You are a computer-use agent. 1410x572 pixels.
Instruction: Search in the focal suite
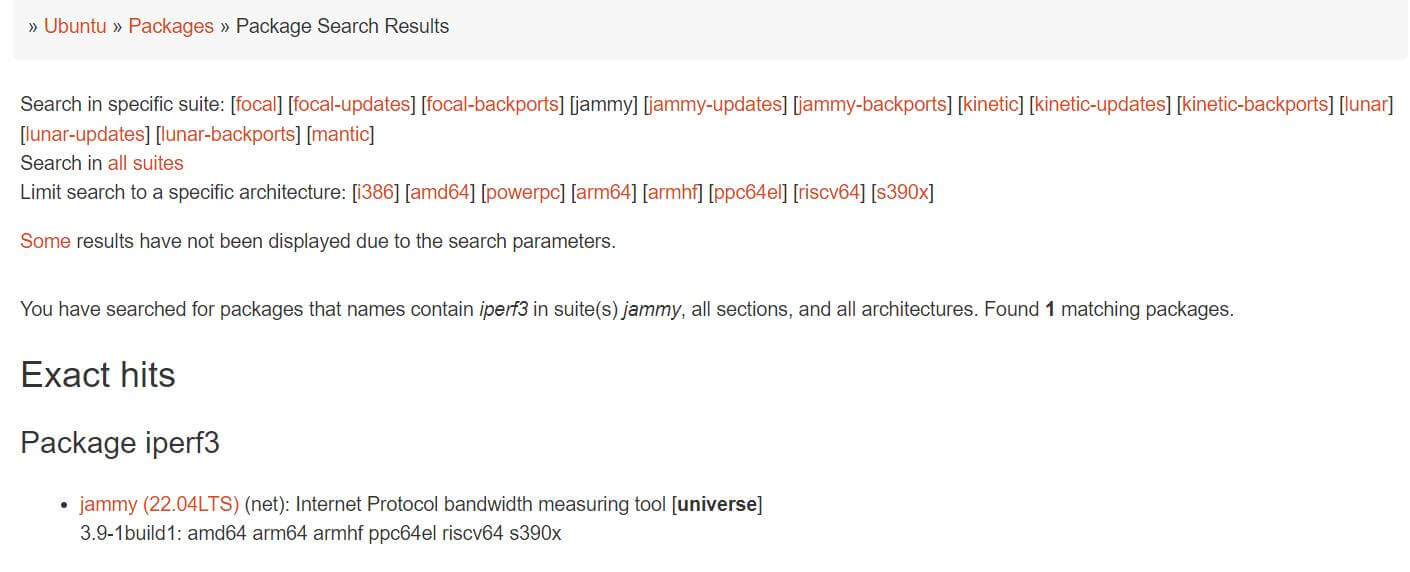[x=257, y=104]
